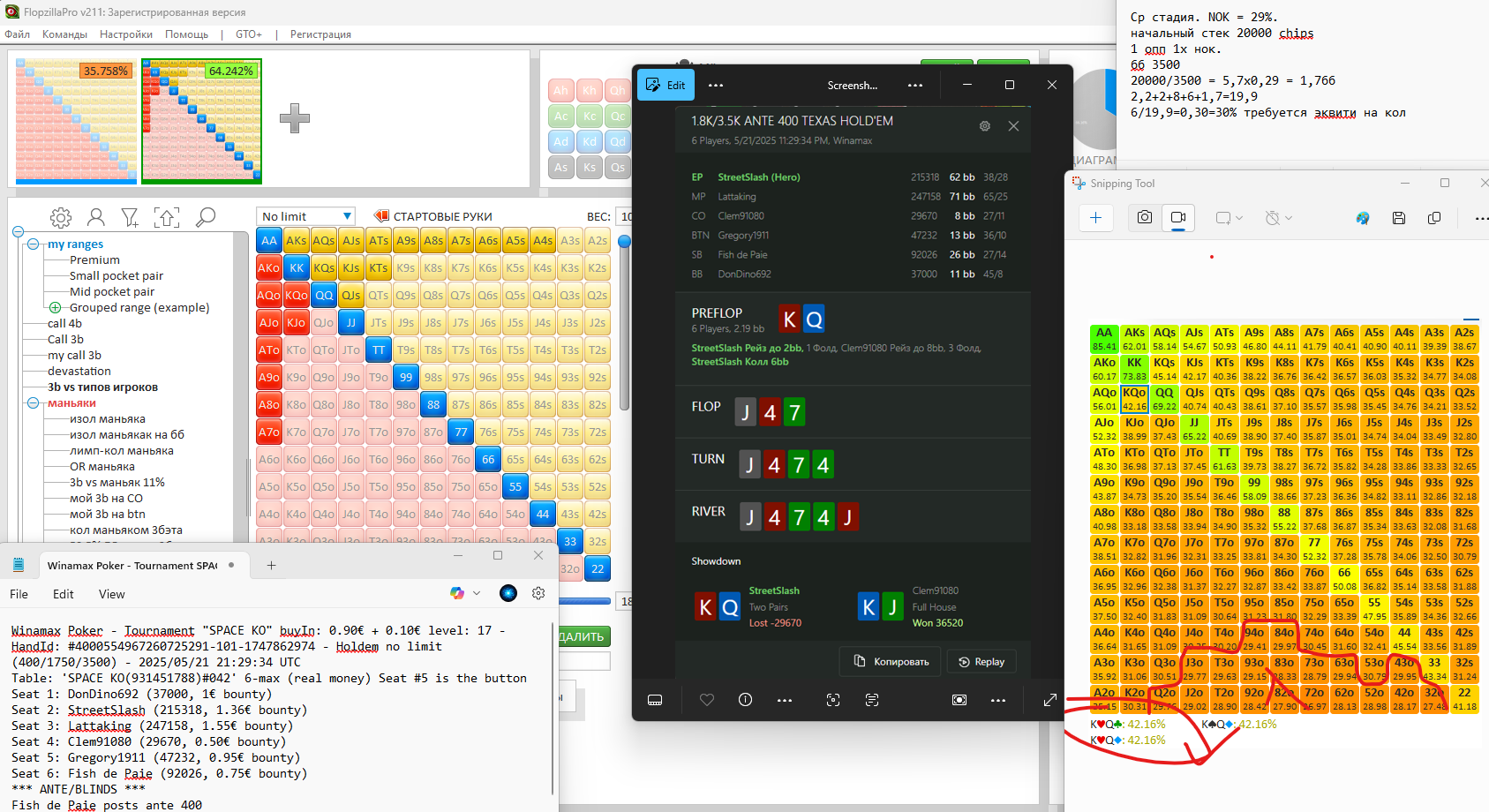Viewport: 1489px width, 812px height.
Task: Show file info with the circled-i icon
Action: [745, 700]
